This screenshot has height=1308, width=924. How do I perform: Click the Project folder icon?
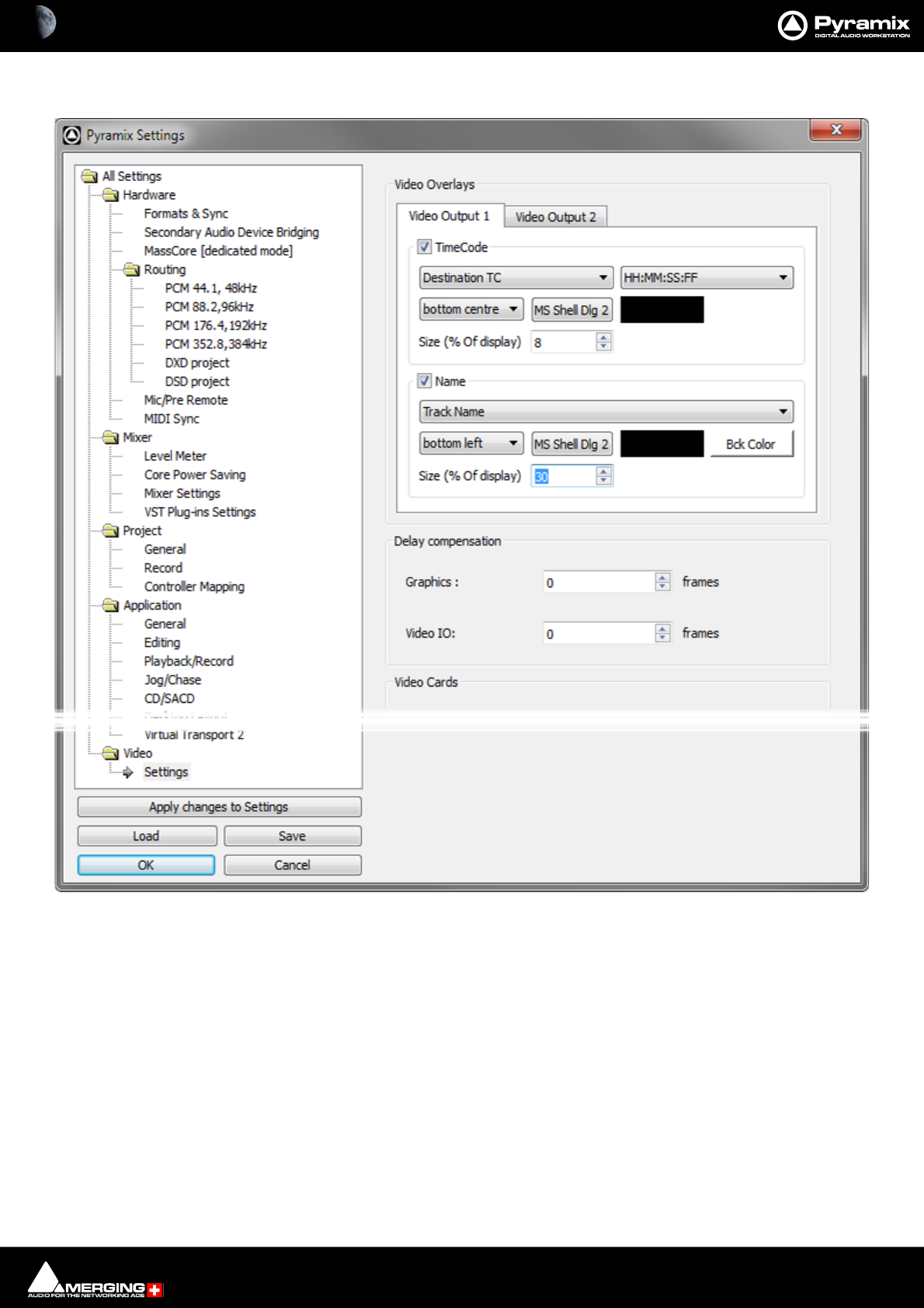coord(110,531)
